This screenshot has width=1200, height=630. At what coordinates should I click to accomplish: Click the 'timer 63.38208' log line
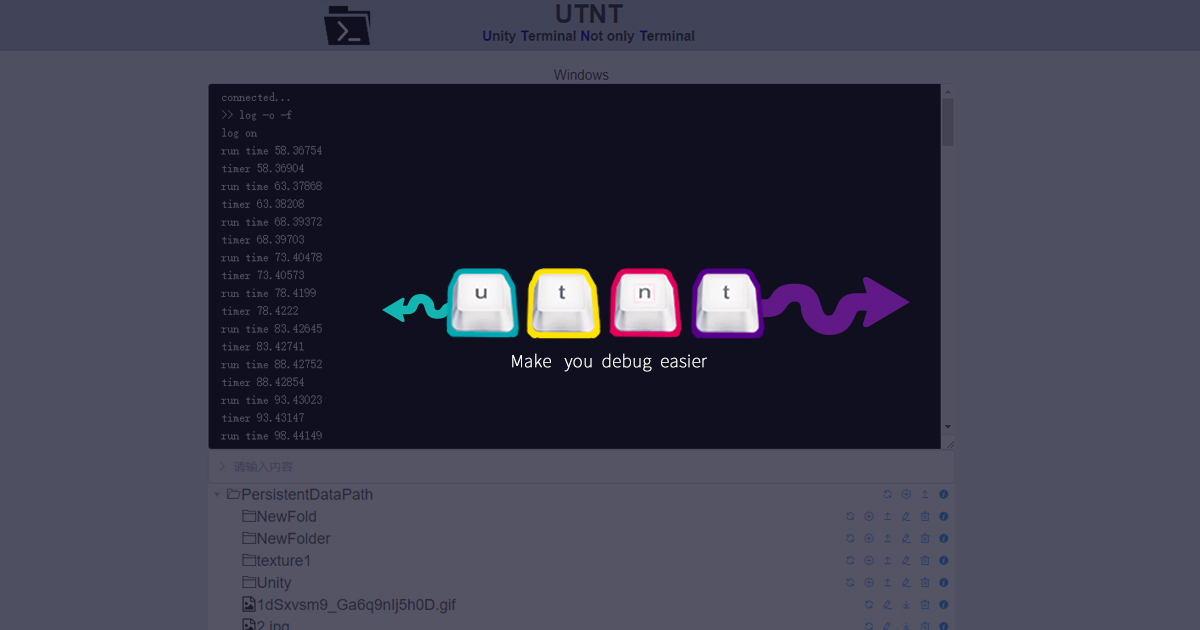point(263,204)
